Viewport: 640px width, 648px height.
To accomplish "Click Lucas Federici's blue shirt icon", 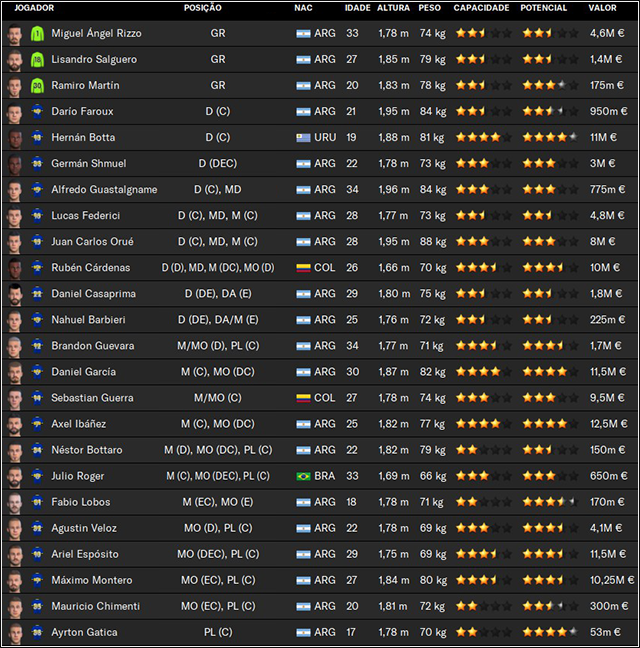I will (37, 216).
